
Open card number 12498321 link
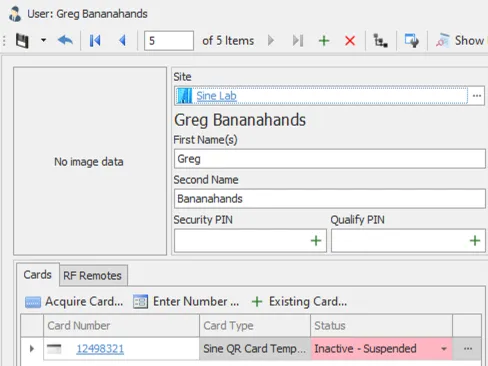(100, 349)
